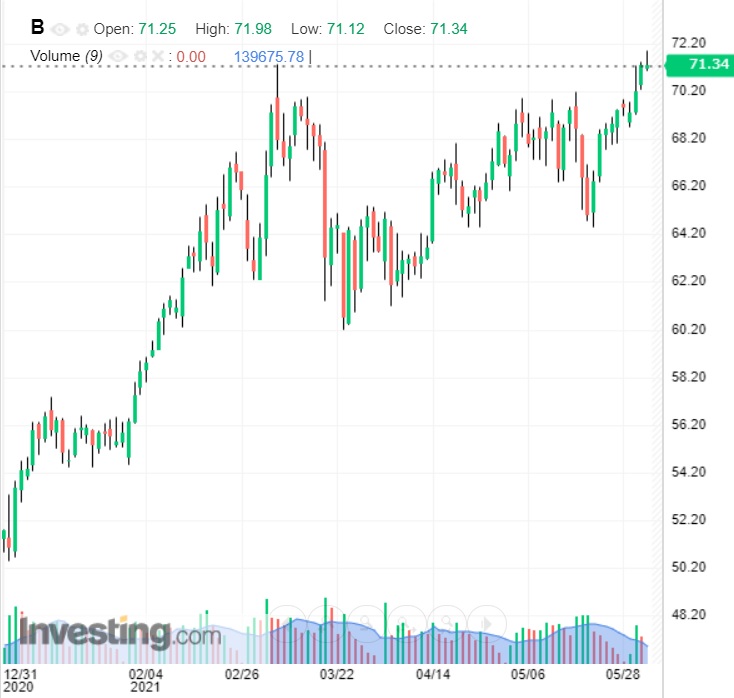Click the 68.20 price axis label

tap(689, 138)
